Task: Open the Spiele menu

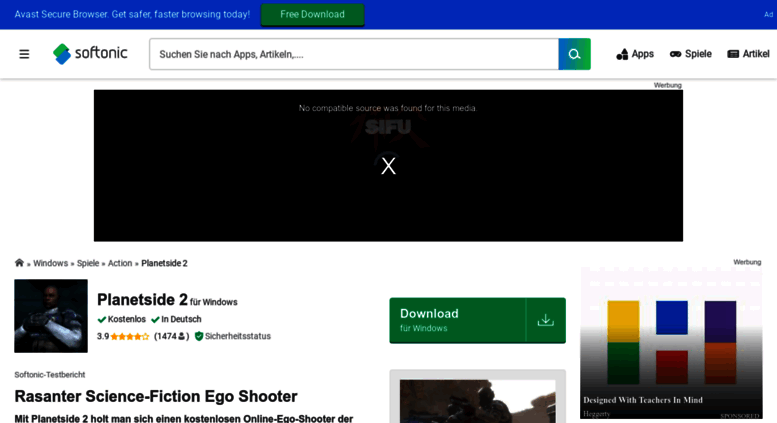Action: (x=691, y=54)
